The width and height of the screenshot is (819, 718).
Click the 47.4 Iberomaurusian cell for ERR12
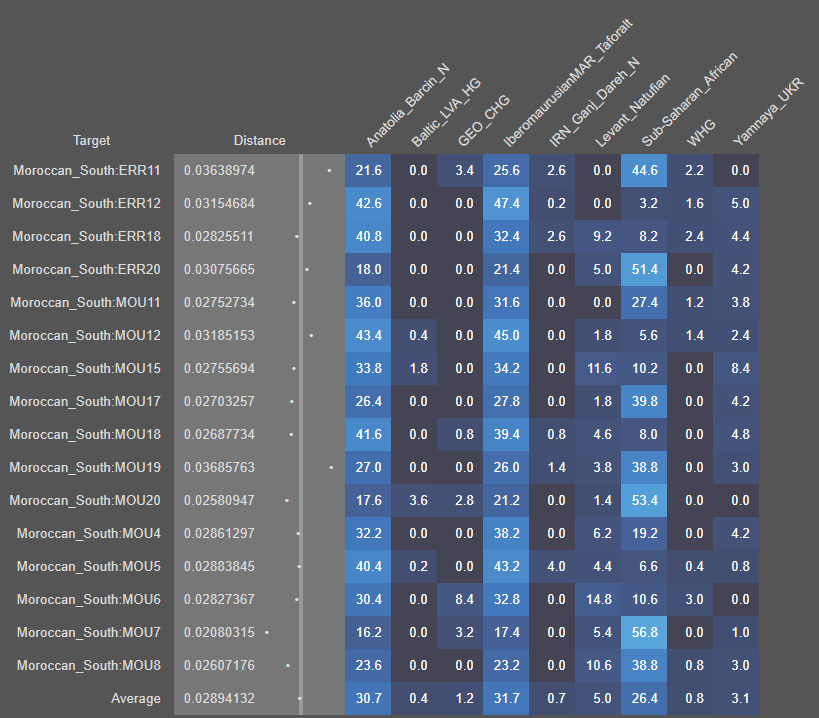[506, 204]
